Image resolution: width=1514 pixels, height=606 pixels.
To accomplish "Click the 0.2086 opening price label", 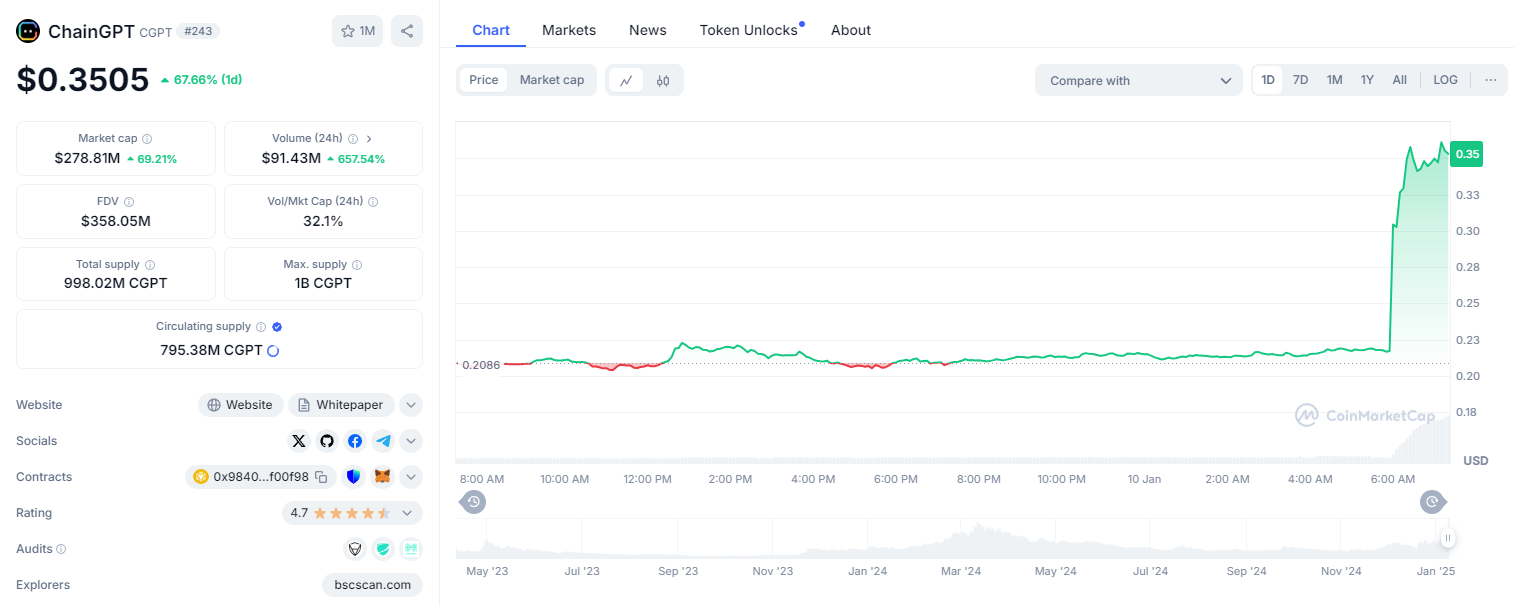I will click(480, 365).
